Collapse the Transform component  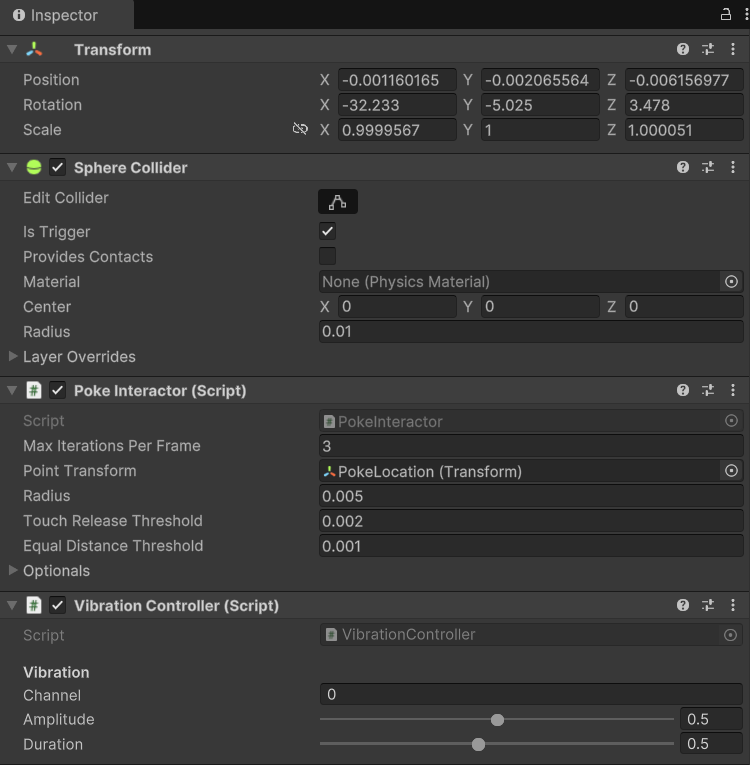click(x=12, y=49)
